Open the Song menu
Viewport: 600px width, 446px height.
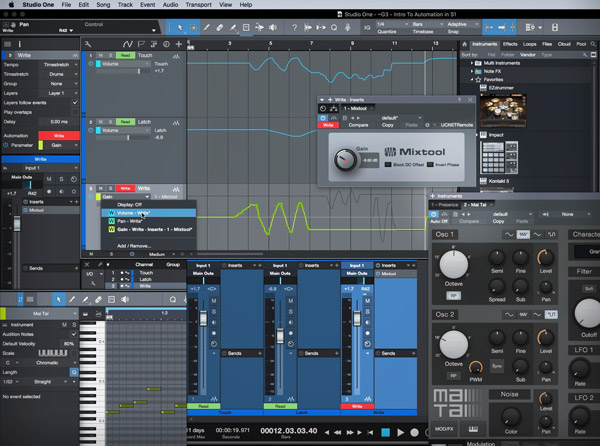coord(103,5)
